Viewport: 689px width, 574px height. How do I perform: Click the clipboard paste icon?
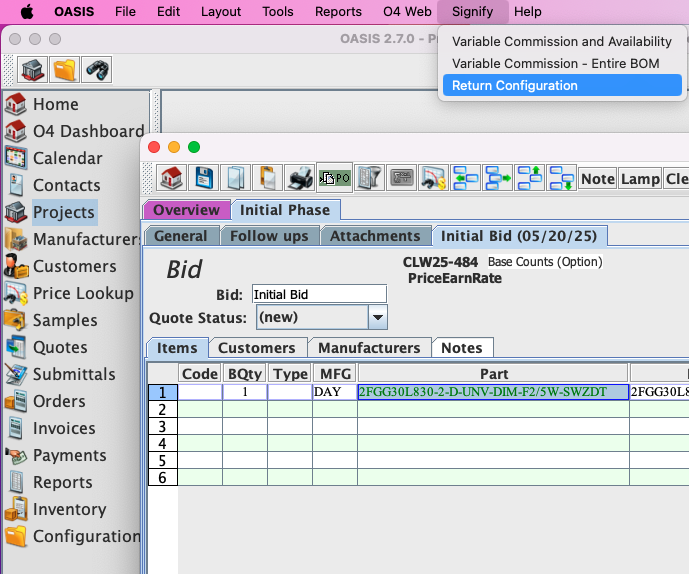coord(268,178)
